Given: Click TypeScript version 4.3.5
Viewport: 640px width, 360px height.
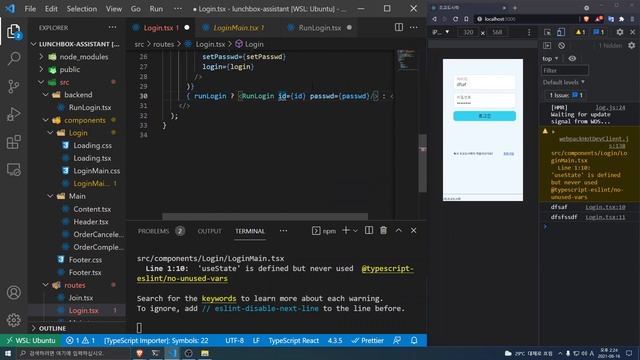Looking at the screenshot, I should pyautogui.click(x=335, y=340).
